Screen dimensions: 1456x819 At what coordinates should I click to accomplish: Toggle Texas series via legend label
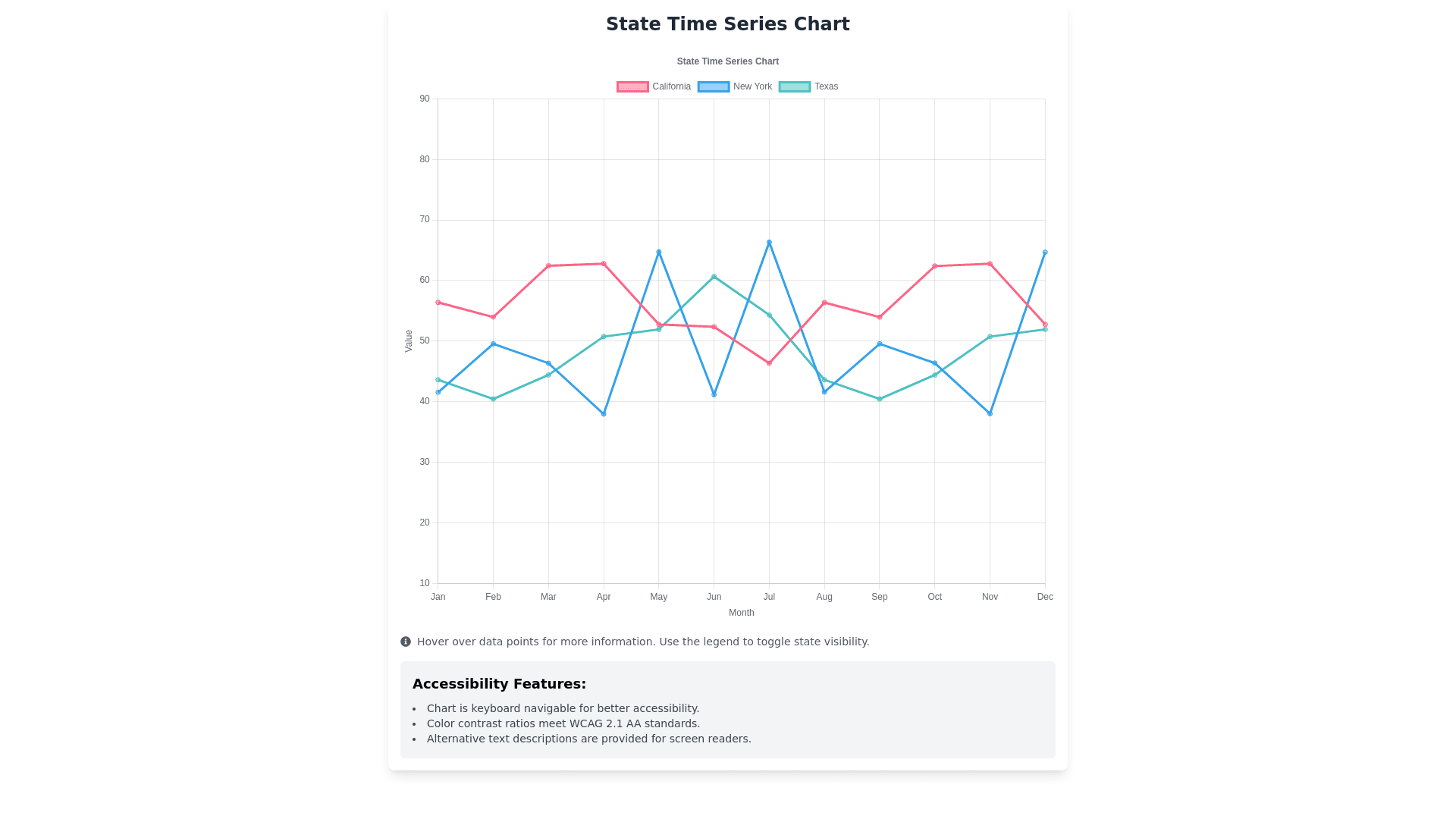[x=826, y=86]
